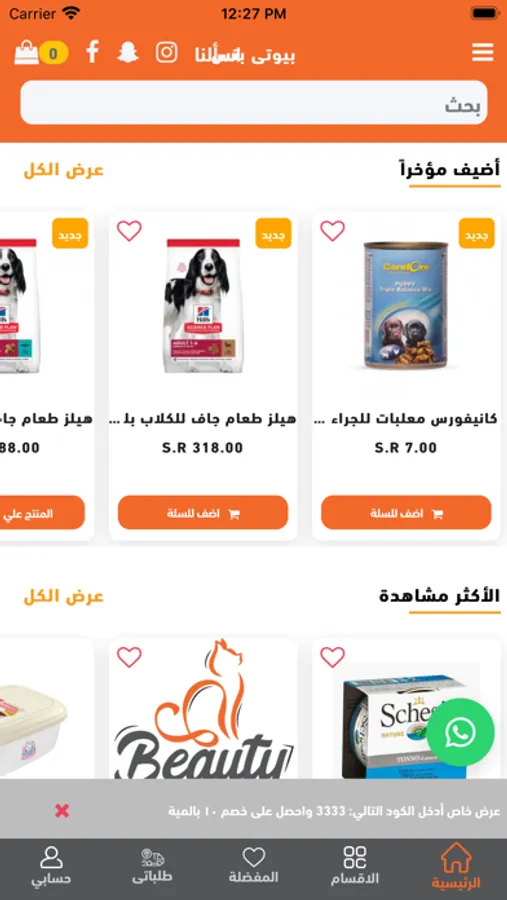Favorite the Beauty cat logo product
This screenshot has height=900, width=507.
click(x=129, y=657)
